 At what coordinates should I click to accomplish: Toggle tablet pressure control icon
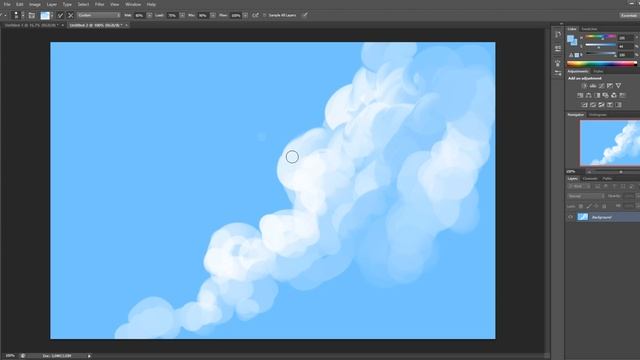click(305, 15)
